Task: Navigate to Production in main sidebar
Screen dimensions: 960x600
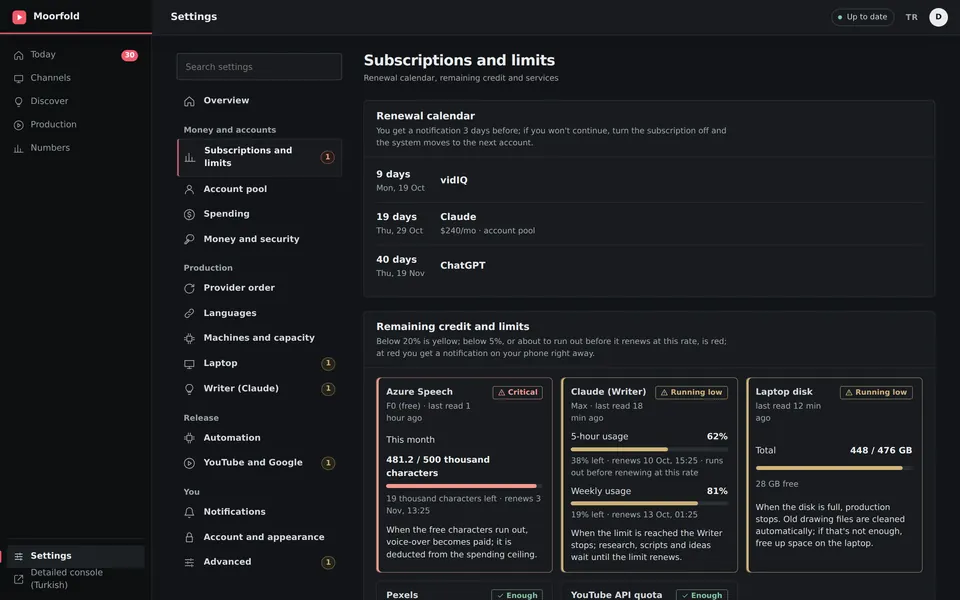Action: point(76,124)
